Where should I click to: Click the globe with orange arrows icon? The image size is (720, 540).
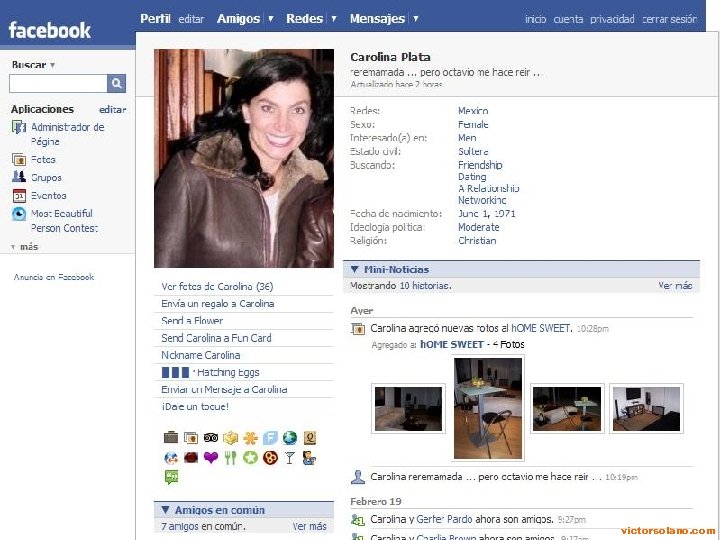click(171, 457)
